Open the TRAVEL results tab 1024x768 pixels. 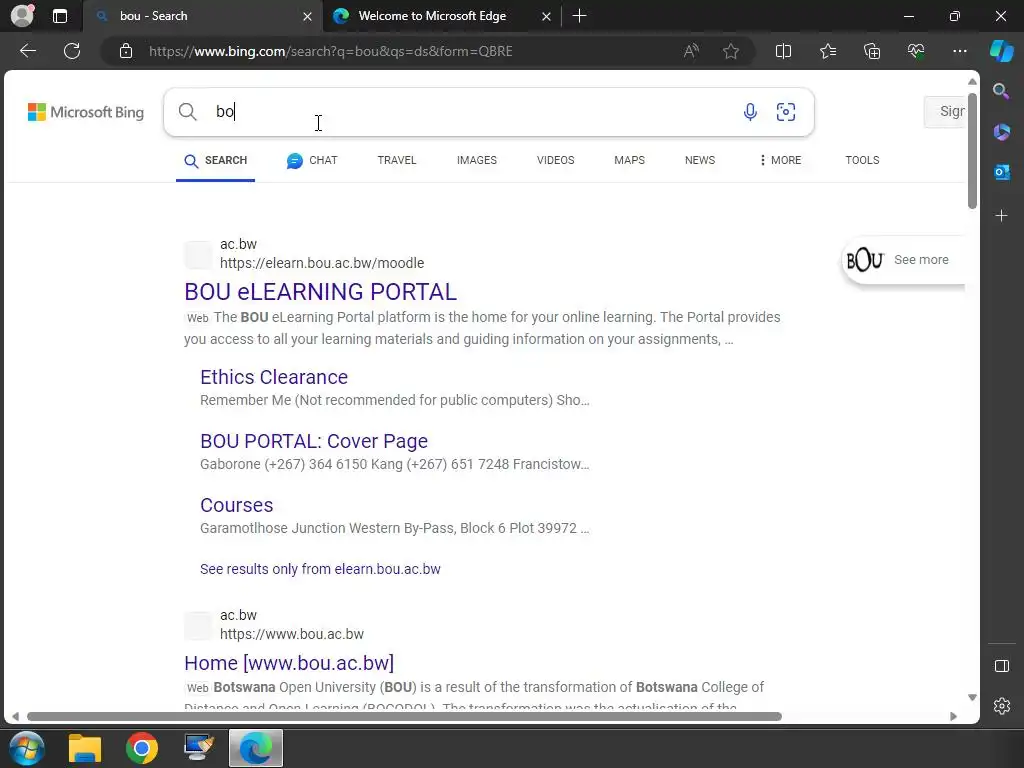[x=396, y=160]
